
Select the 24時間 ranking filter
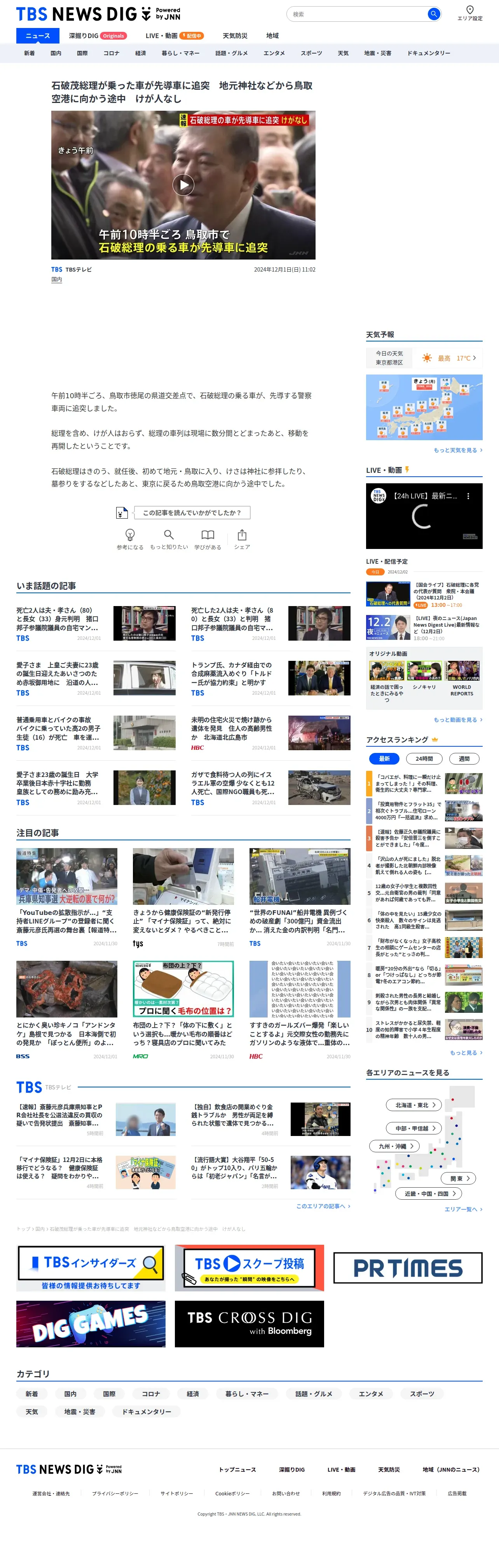pos(424,758)
